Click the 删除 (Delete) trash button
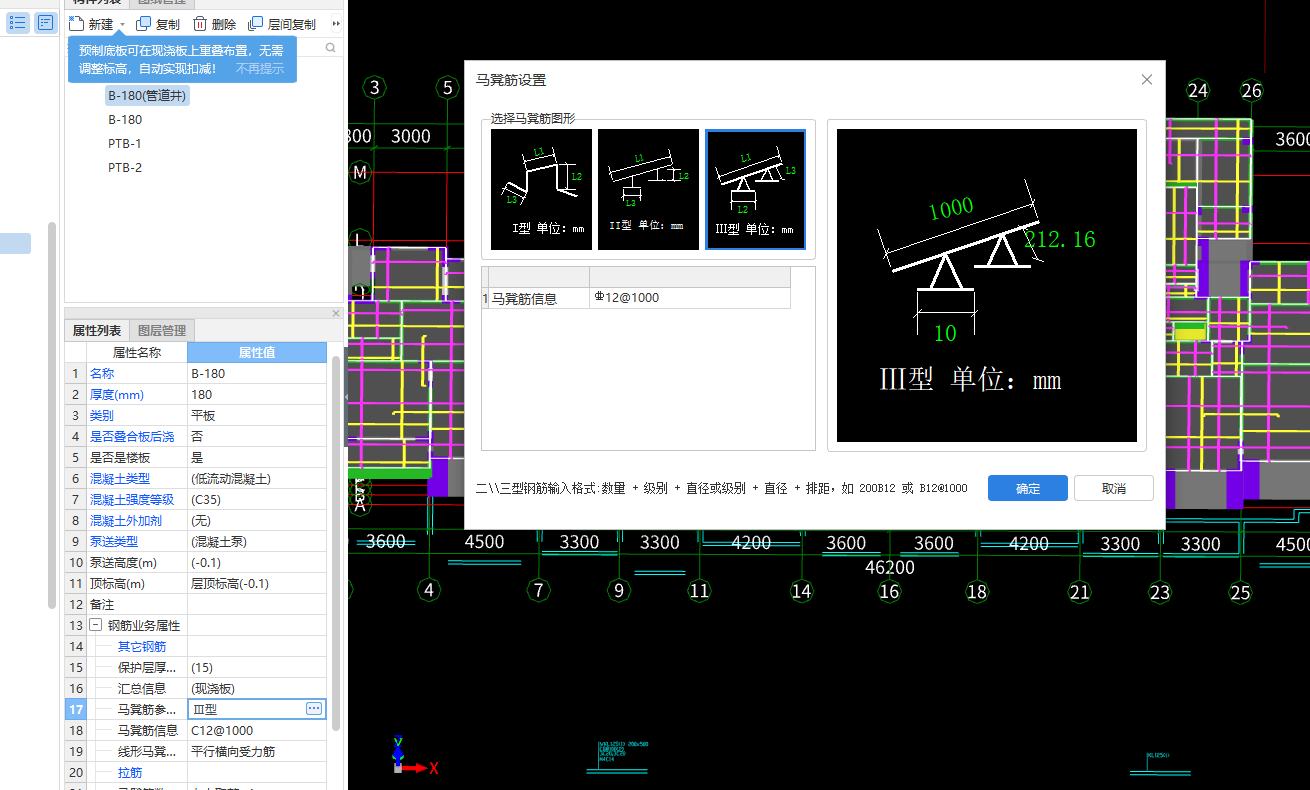The image size is (1310, 790). pyautogui.click(x=214, y=24)
